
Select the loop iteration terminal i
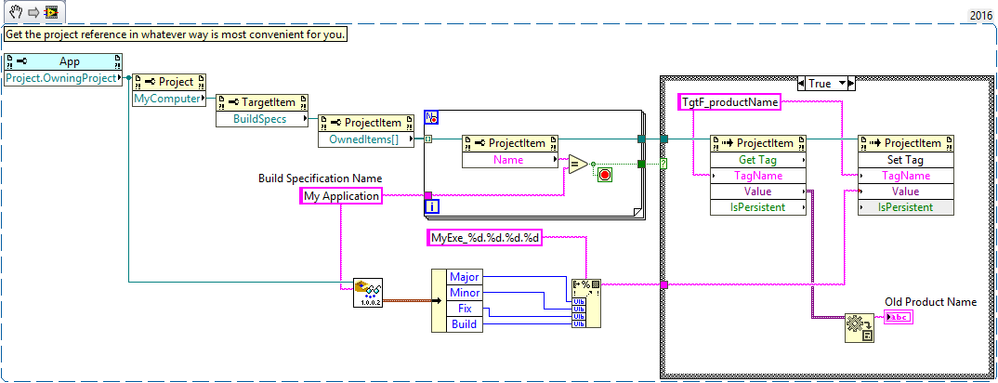[x=432, y=207]
